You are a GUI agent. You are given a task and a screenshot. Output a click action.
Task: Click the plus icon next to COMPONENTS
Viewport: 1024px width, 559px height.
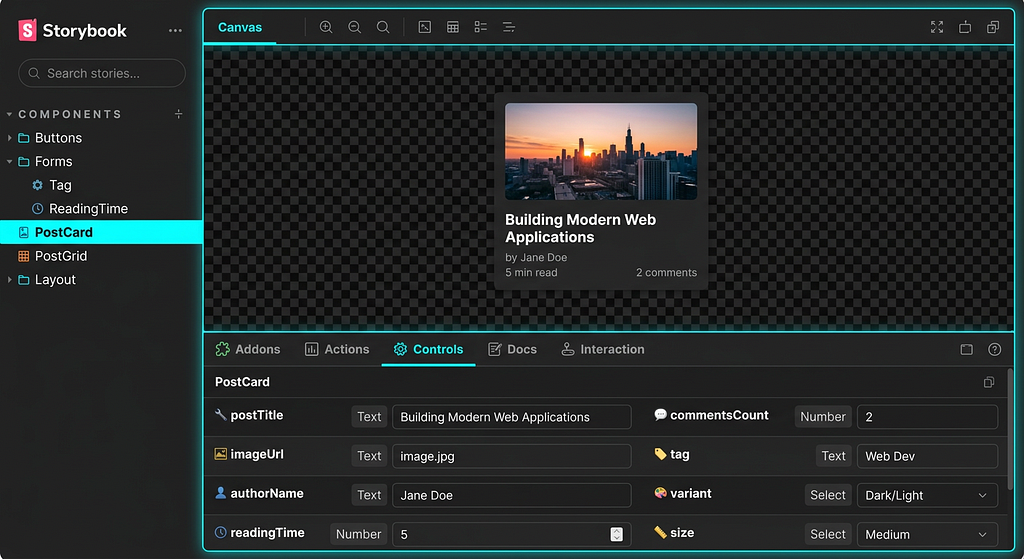179,114
